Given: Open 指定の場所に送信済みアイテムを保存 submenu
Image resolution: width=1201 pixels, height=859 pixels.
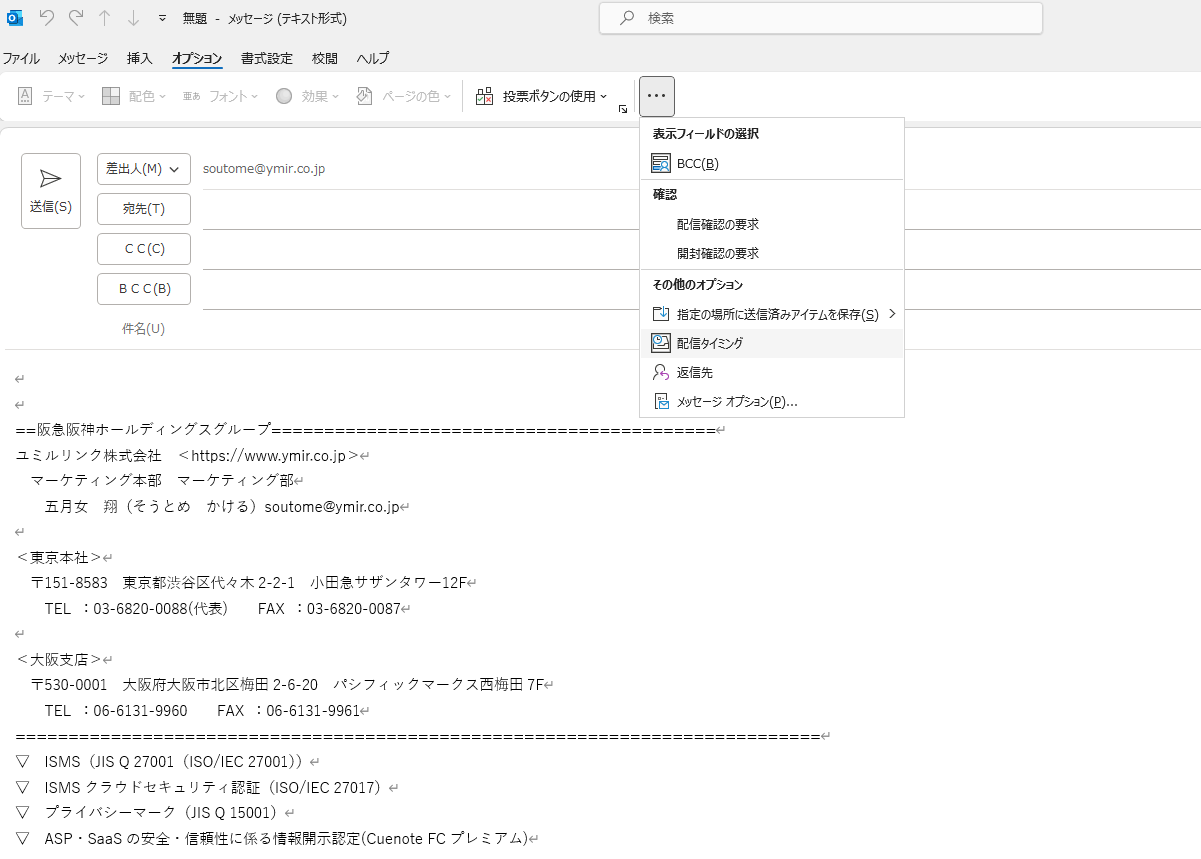Looking at the screenshot, I should coord(772,314).
